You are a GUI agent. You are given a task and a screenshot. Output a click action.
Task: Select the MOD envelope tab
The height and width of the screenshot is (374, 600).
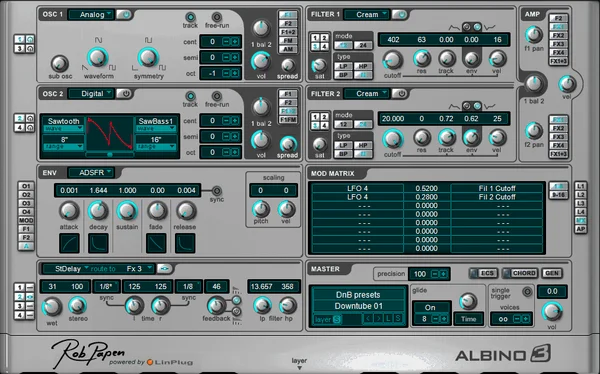click(x=26, y=220)
